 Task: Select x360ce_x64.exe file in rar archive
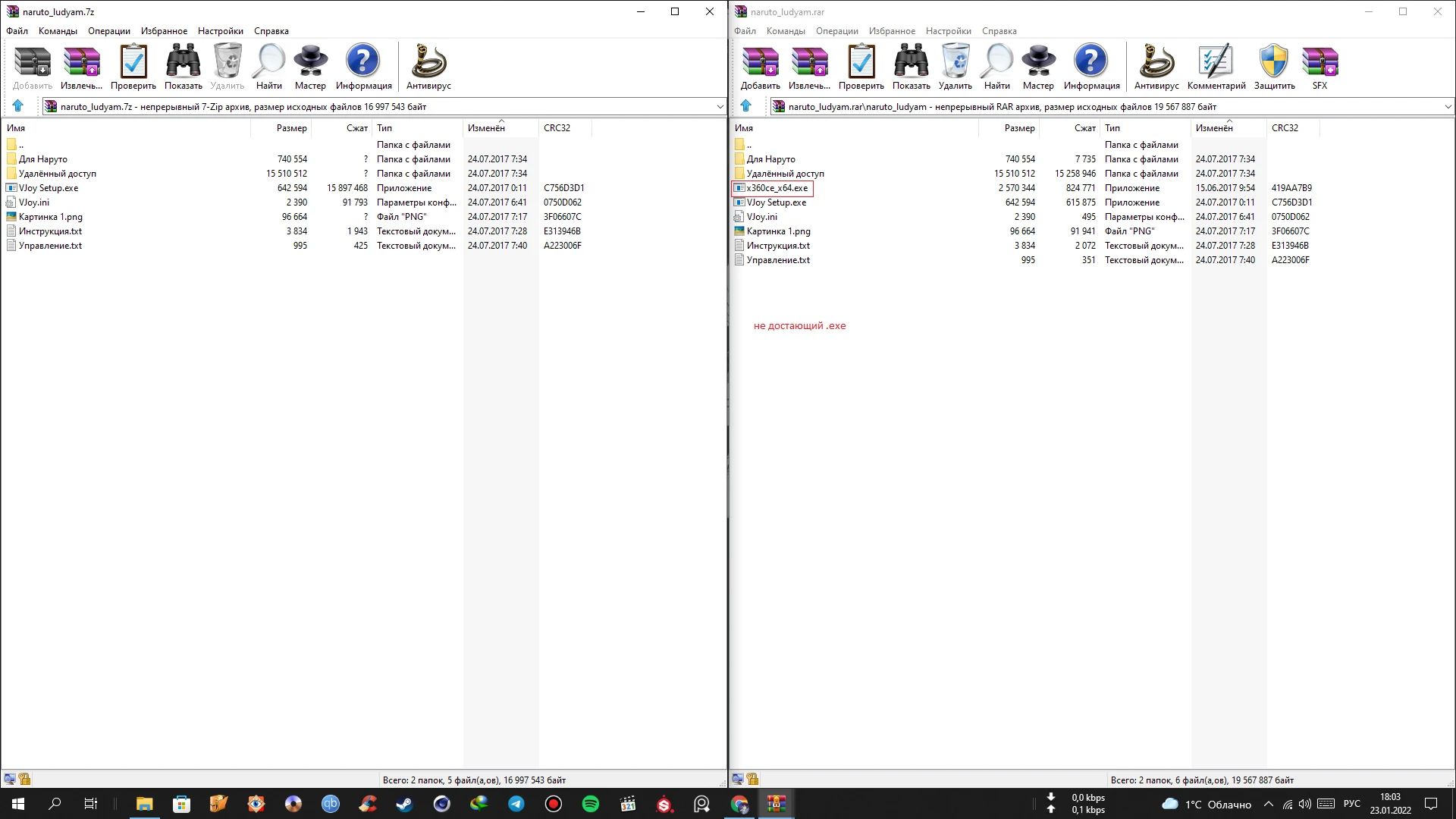[x=777, y=188]
